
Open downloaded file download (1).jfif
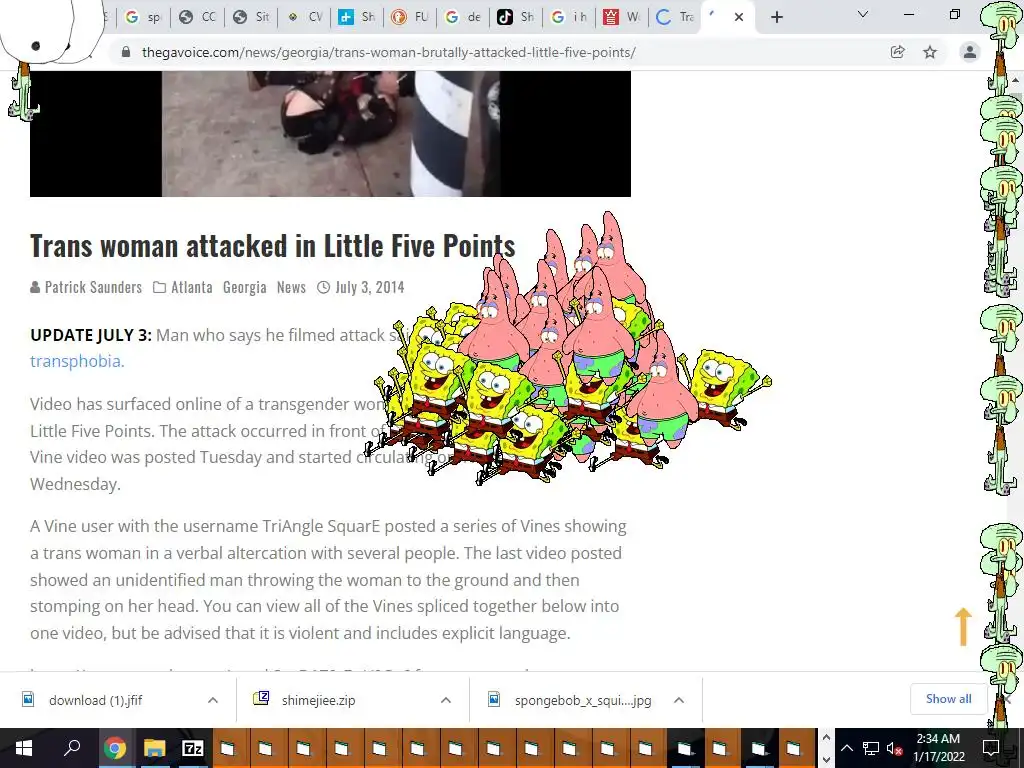pyautogui.click(x=95, y=700)
